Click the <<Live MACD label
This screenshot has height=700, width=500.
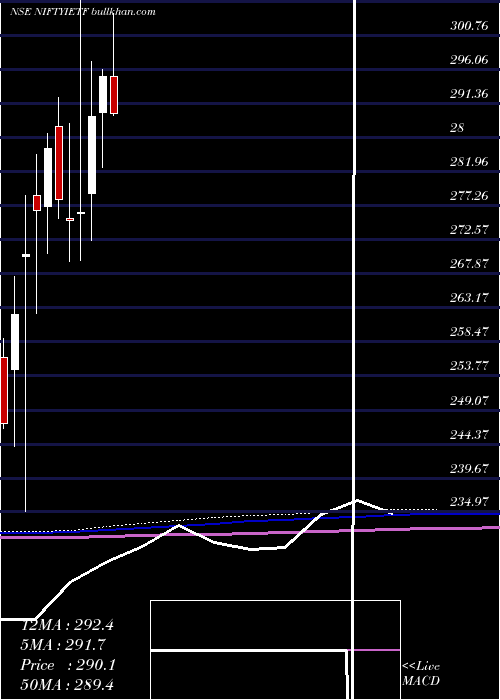pos(421,673)
